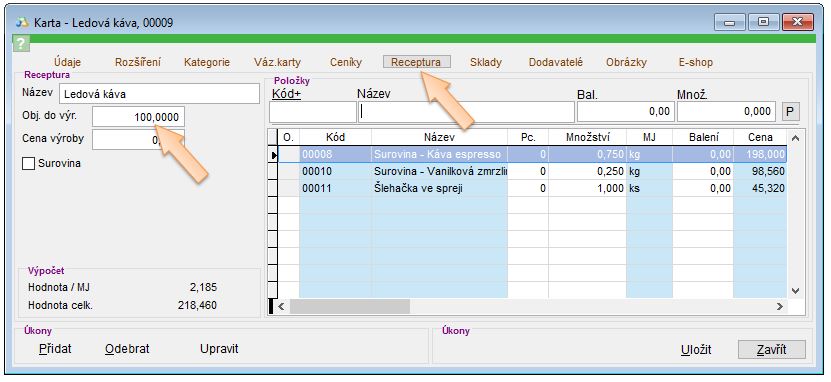Click the horizontal scroll right arrow
Screen dimensions: 831x382
click(780, 306)
